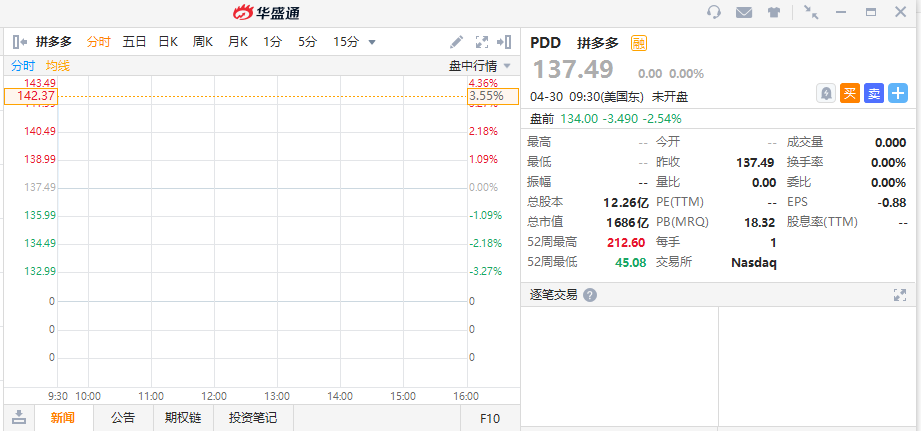Collapse the left panel arrow icon
This screenshot has width=921, height=431.
point(19,42)
